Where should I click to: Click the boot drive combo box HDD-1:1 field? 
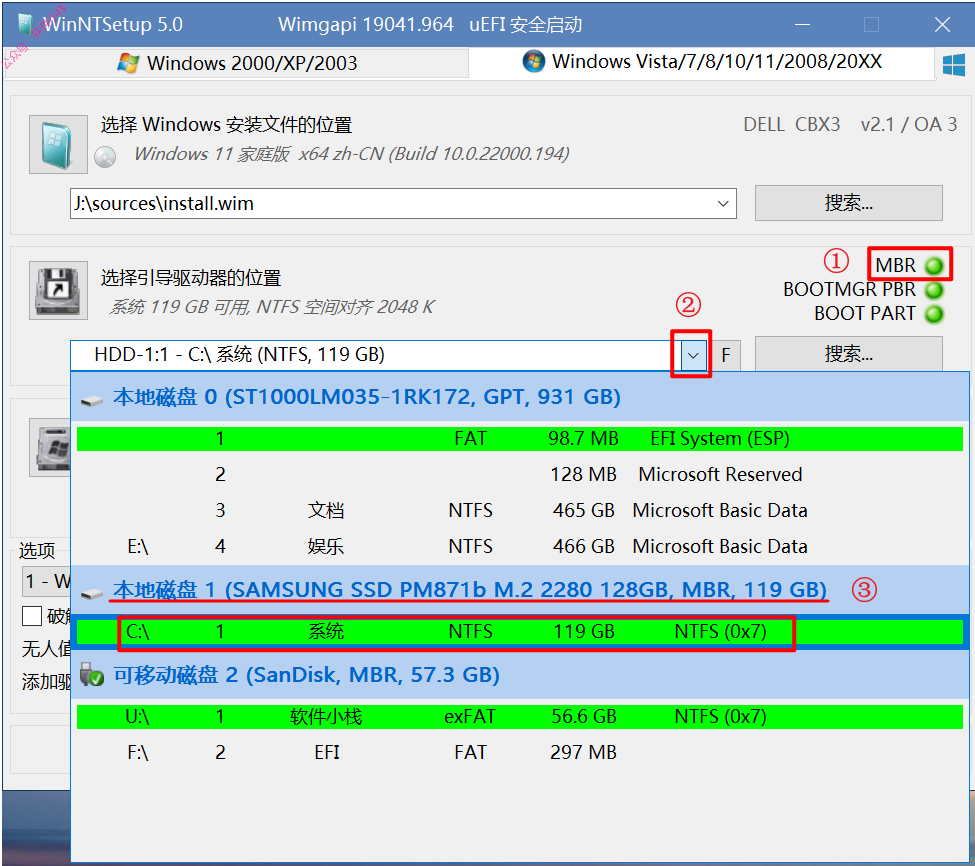coord(376,354)
